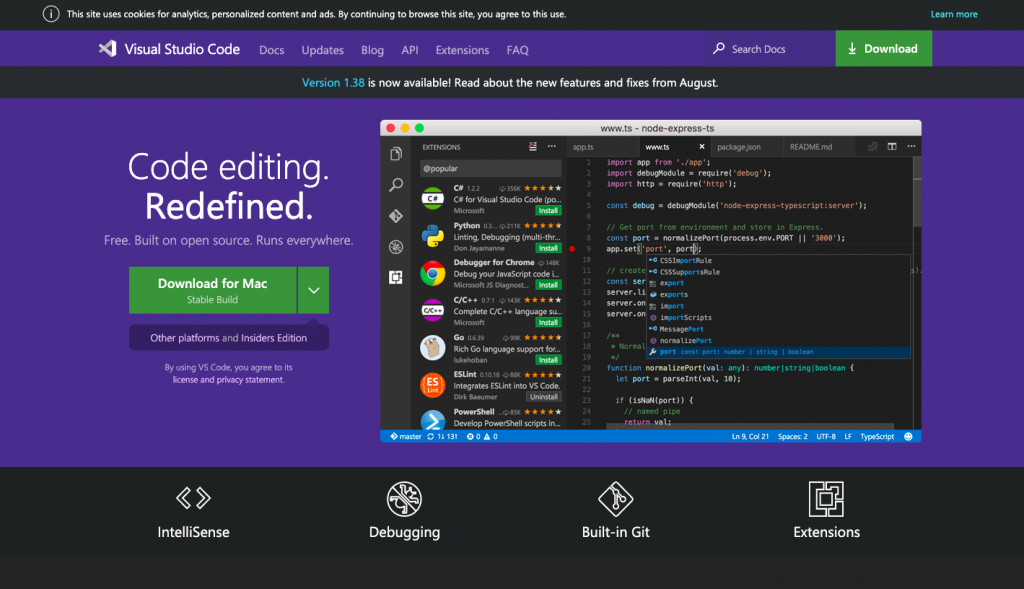Install the C# extension
Image resolution: width=1024 pixels, height=589 pixels.
click(x=548, y=210)
